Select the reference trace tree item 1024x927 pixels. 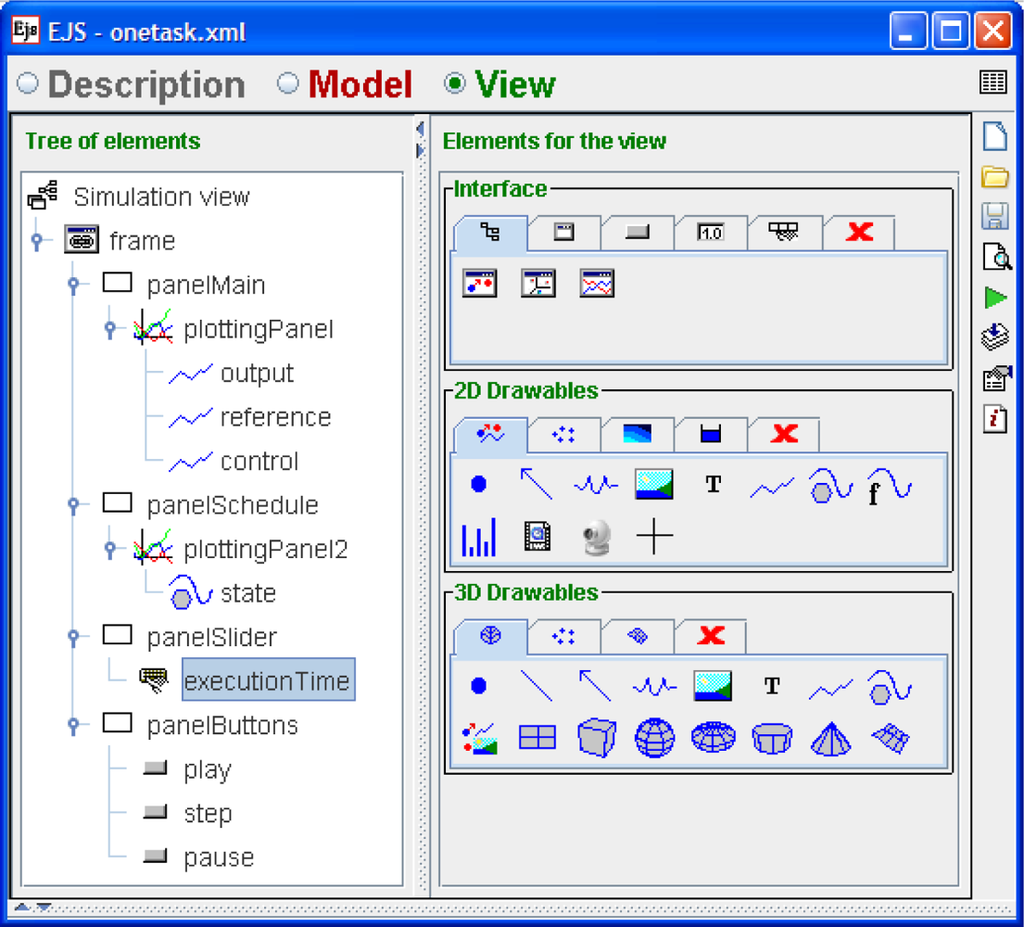coord(275,417)
